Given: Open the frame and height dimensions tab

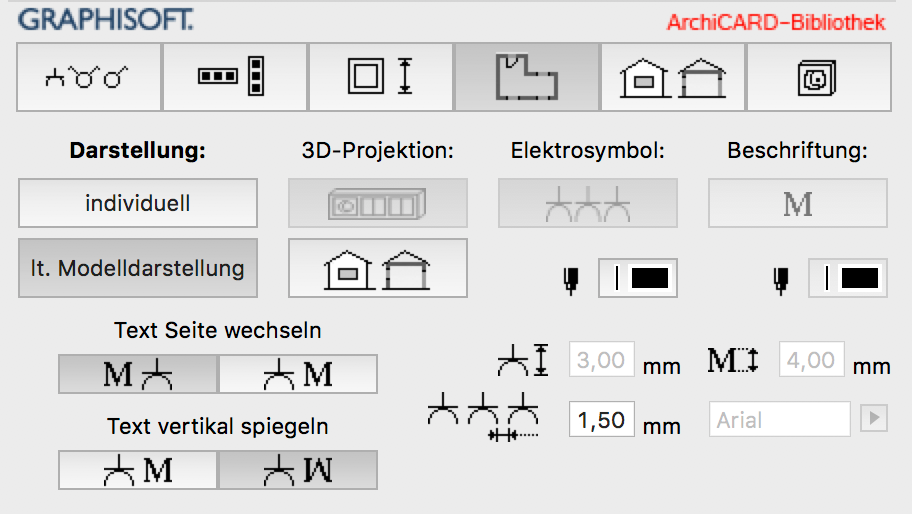Looking at the screenshot, I should 381,77.
